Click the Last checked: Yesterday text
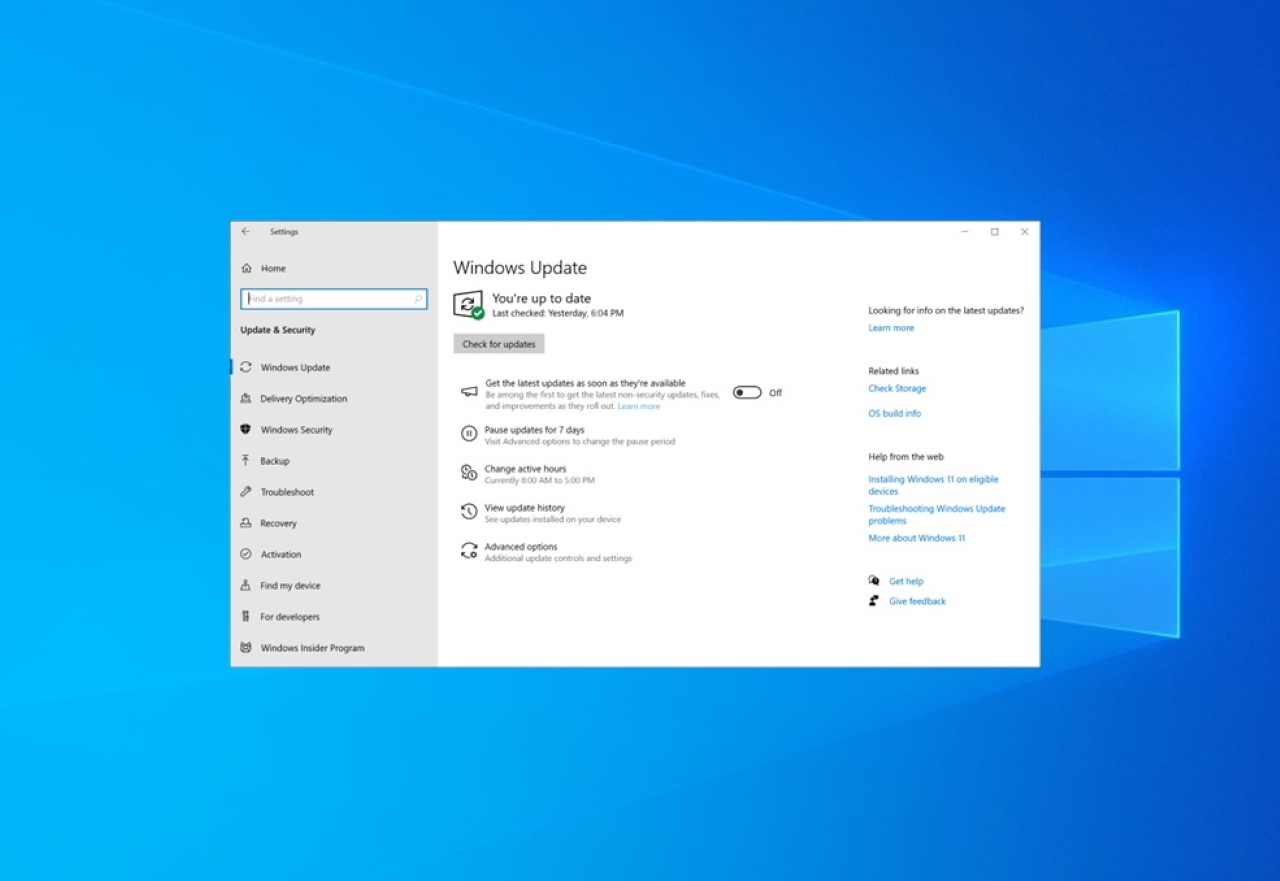The width and height of the screenshot is (1280, 881). [558, 313]
